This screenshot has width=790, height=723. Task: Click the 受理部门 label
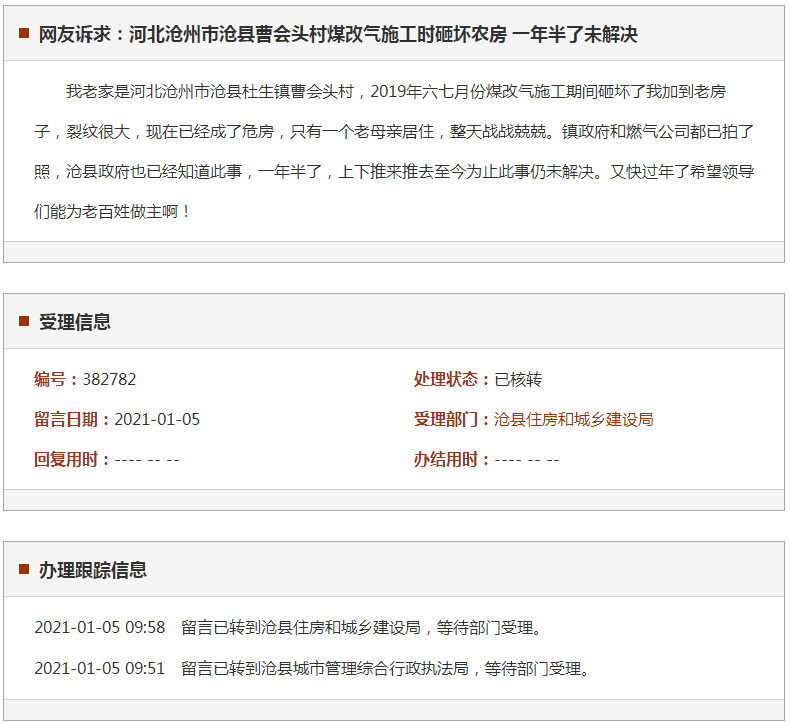point(452,419)
